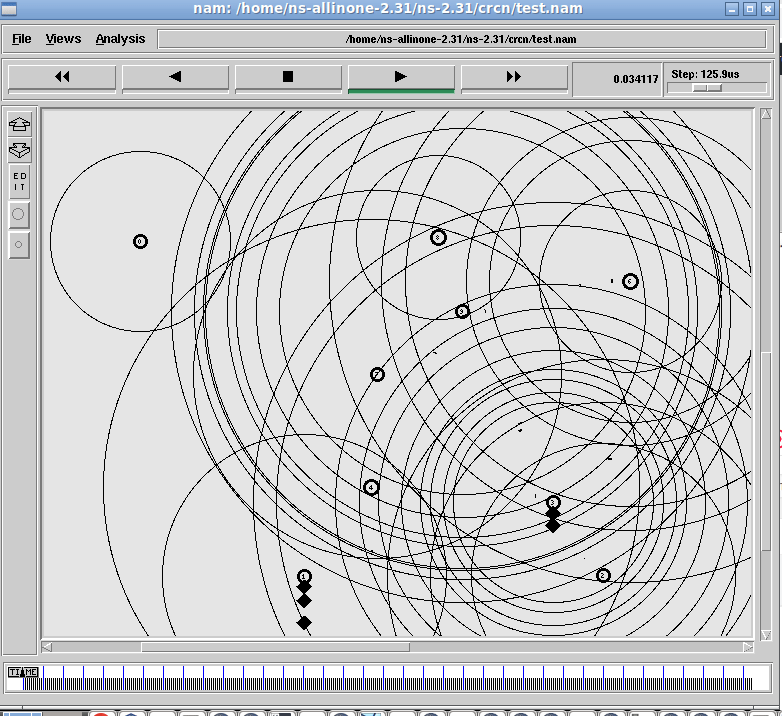
Task: Click the rewind playback button
Action: [62, 77]
